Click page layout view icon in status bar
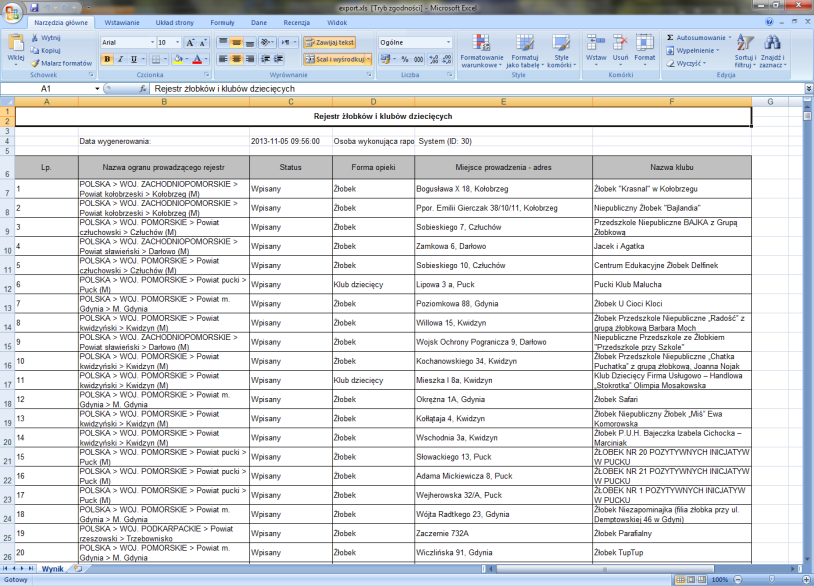The width and height of the screenshot is (814, 586). pyautogui.click(x=691, y=579)
